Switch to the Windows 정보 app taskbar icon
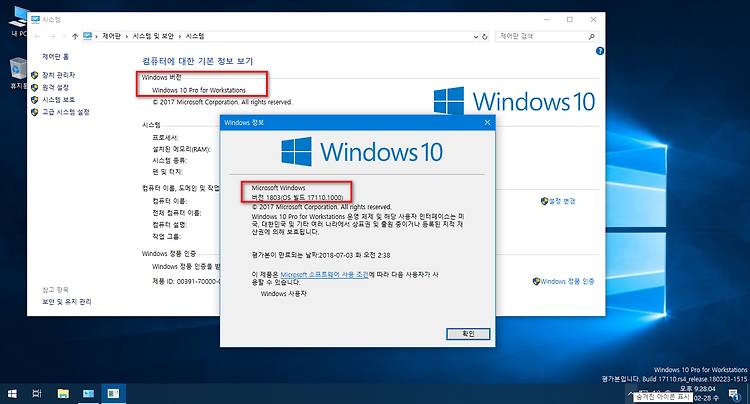The width and height of the screenshot is (750, 404). 113,393
